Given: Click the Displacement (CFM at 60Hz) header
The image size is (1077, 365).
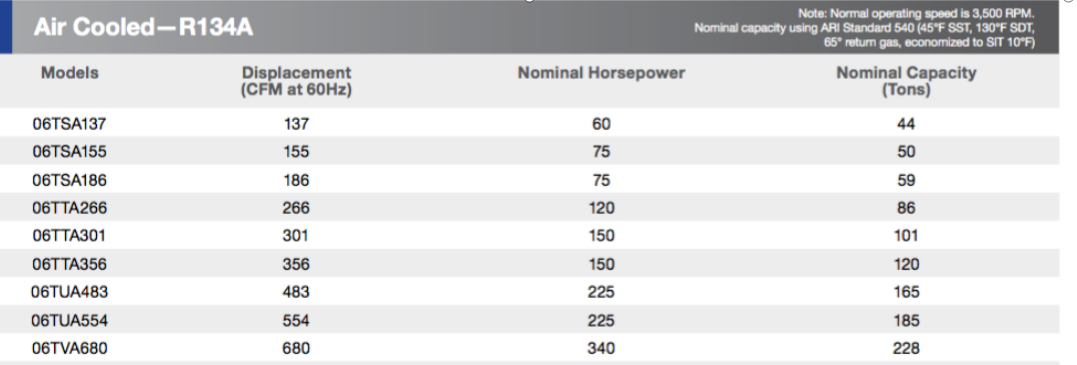Looking at the screenshot, I should (296, 81).
